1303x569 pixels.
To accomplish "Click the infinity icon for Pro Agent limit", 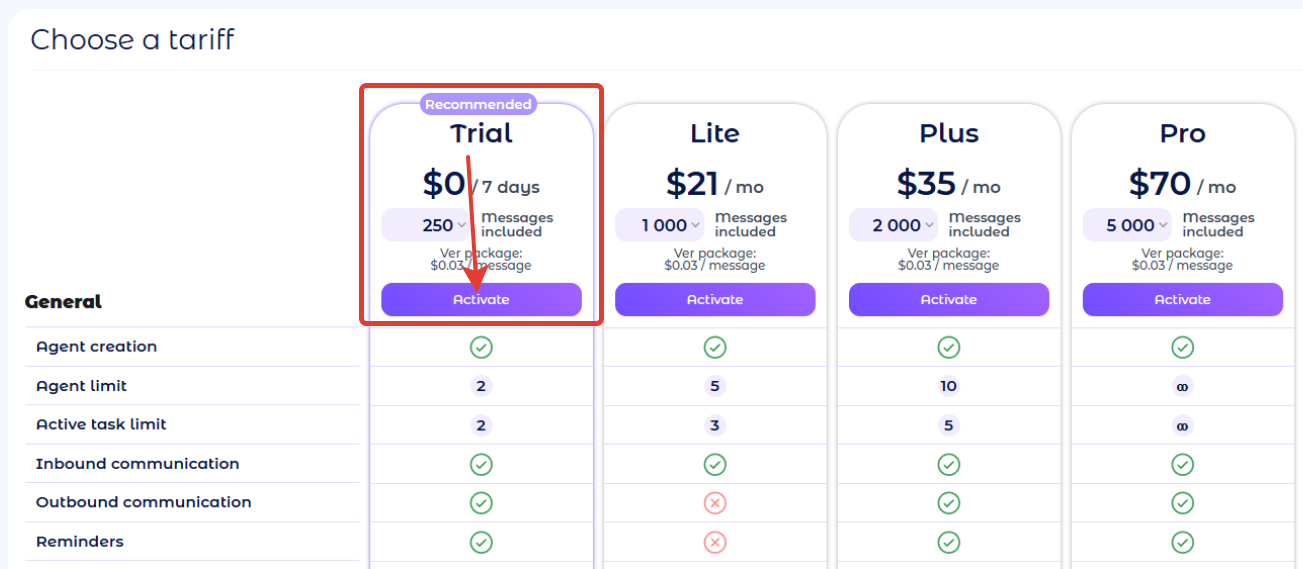I will pyautogui.click(x=1182, y=386).
